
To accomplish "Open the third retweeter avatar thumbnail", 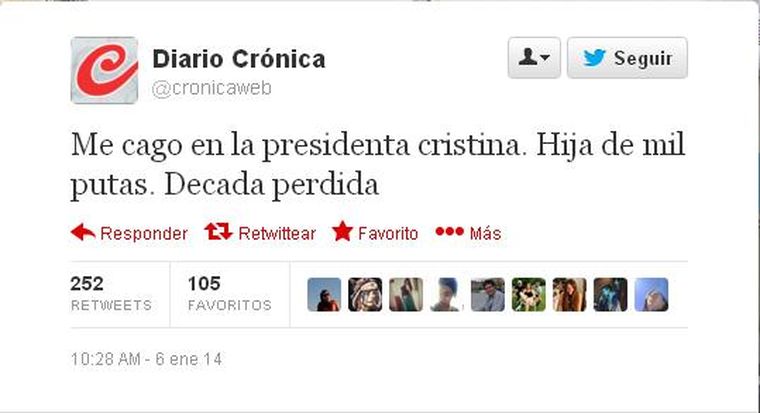I will point(406,294).
